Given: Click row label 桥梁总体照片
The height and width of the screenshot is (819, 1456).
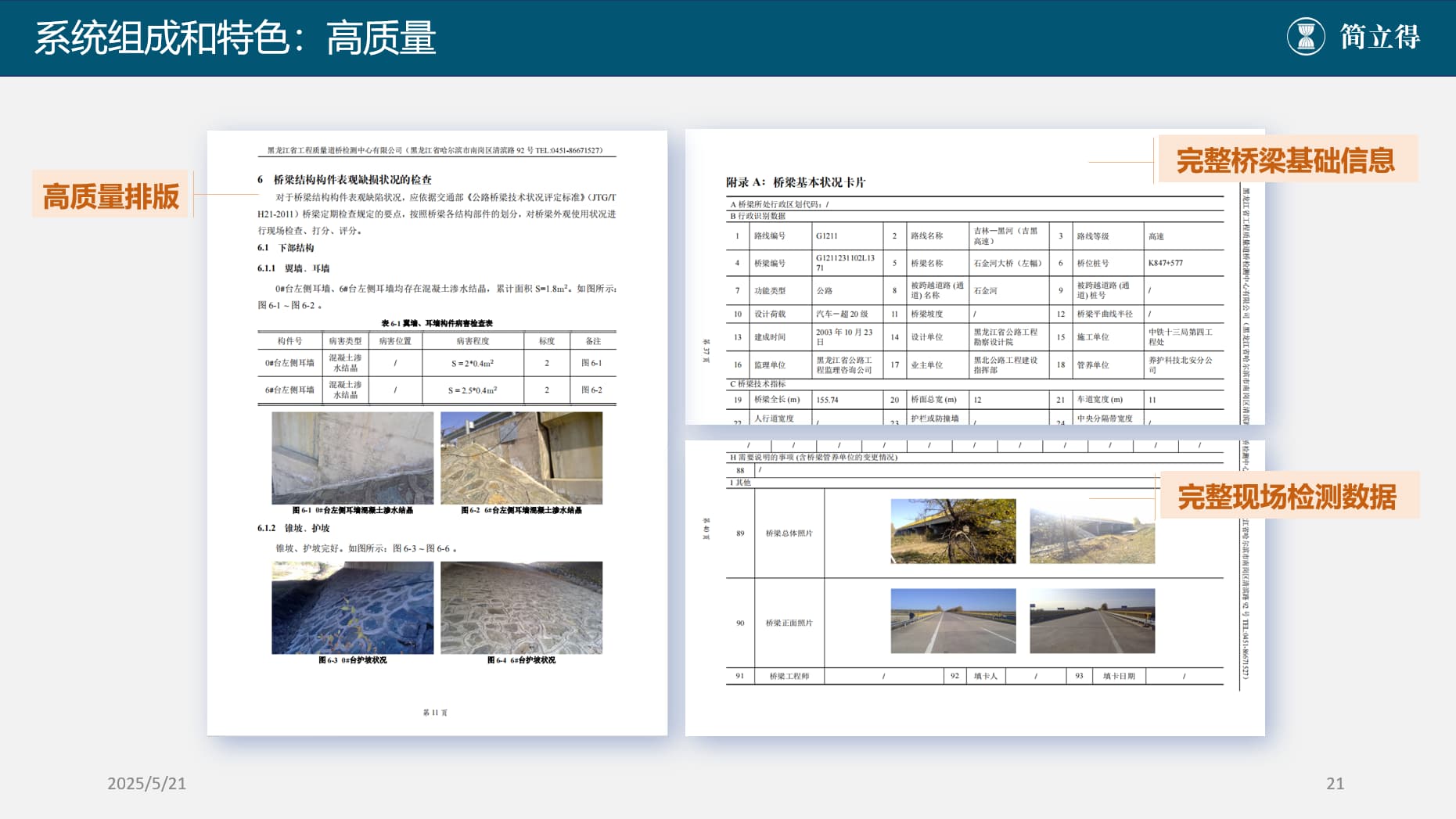Looking at the screenshot, I should click(789, 533).
